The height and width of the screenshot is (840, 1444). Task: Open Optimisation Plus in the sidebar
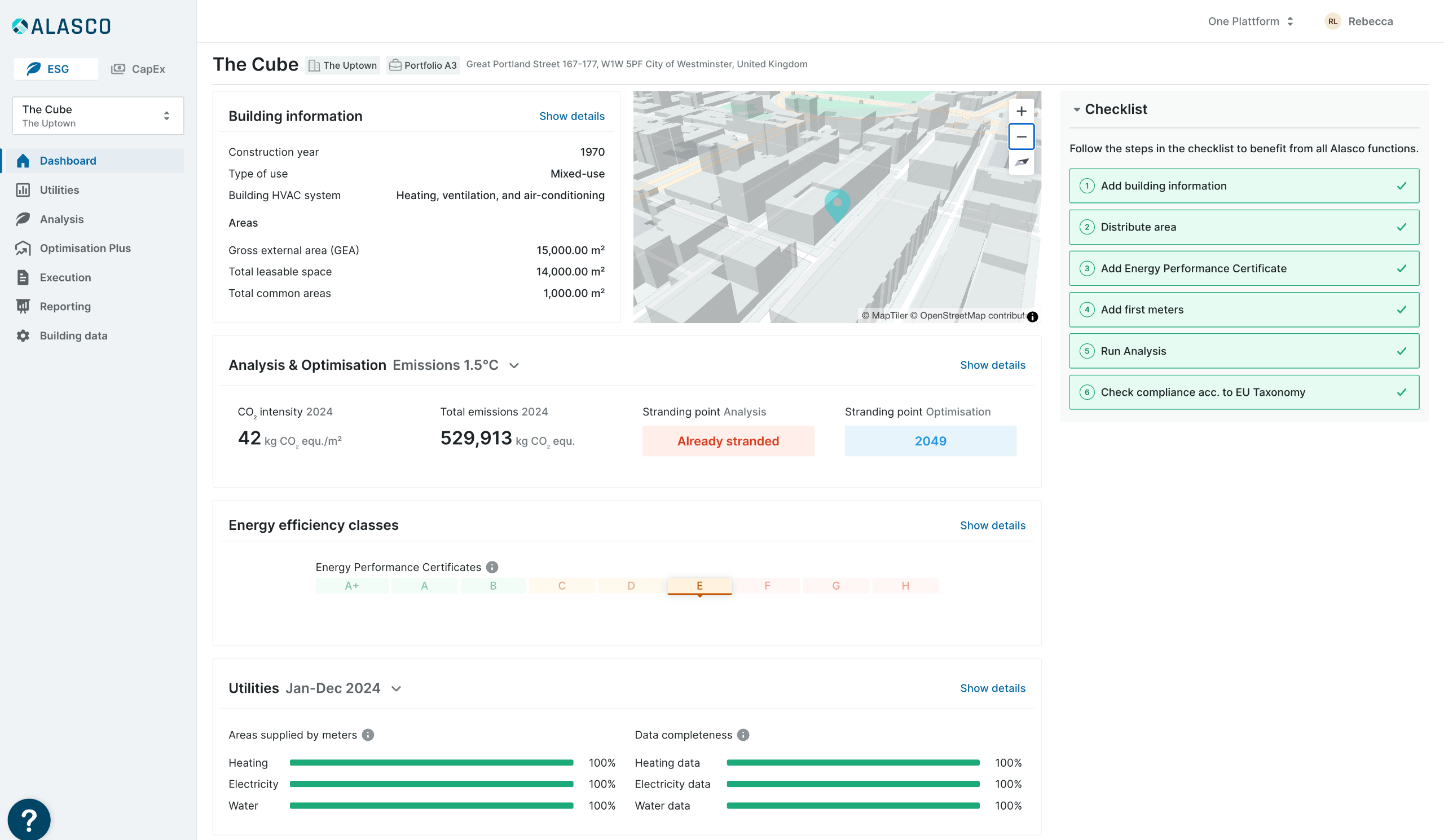pos(85,248)
